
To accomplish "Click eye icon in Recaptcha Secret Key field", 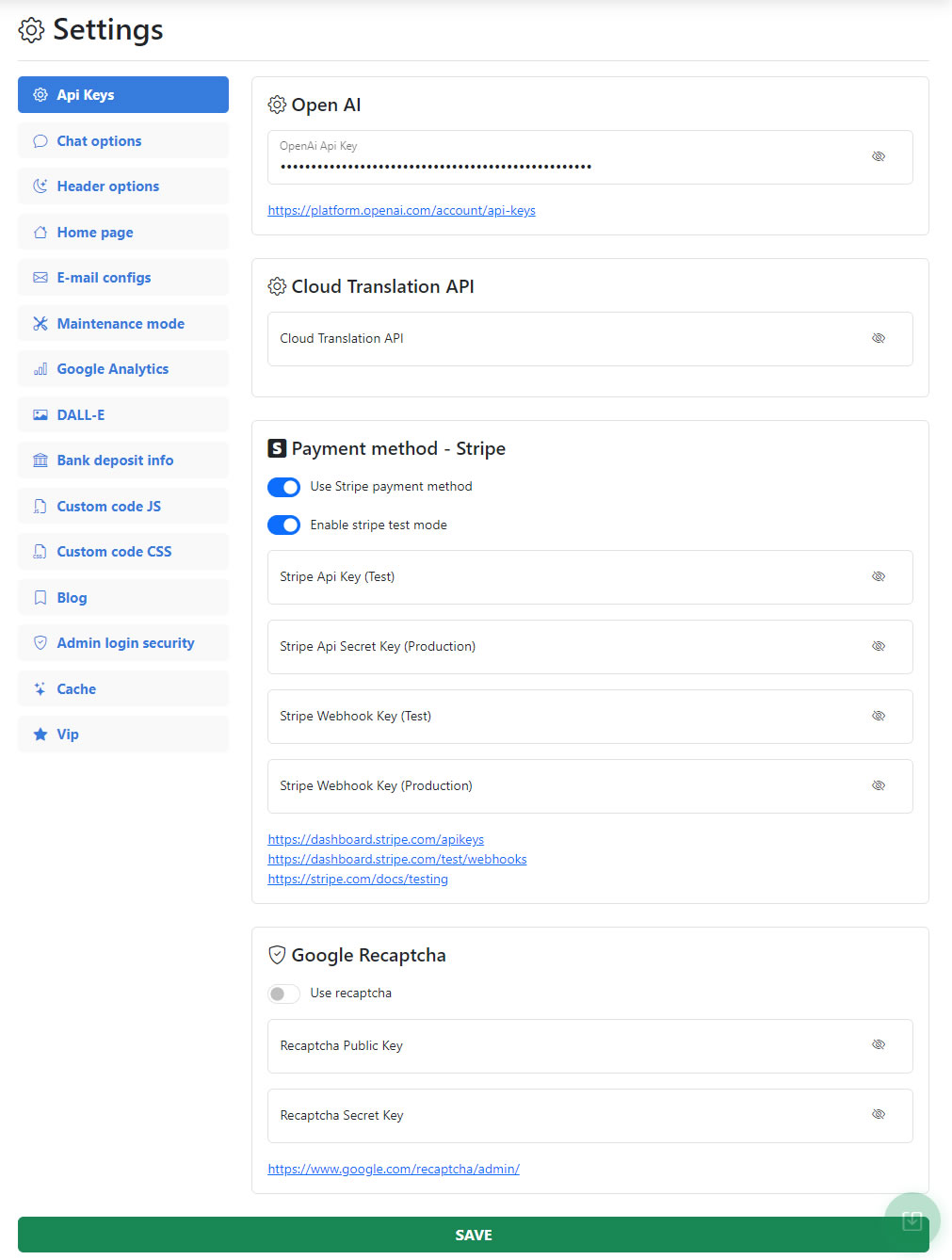I will (x=878, y=1114).
